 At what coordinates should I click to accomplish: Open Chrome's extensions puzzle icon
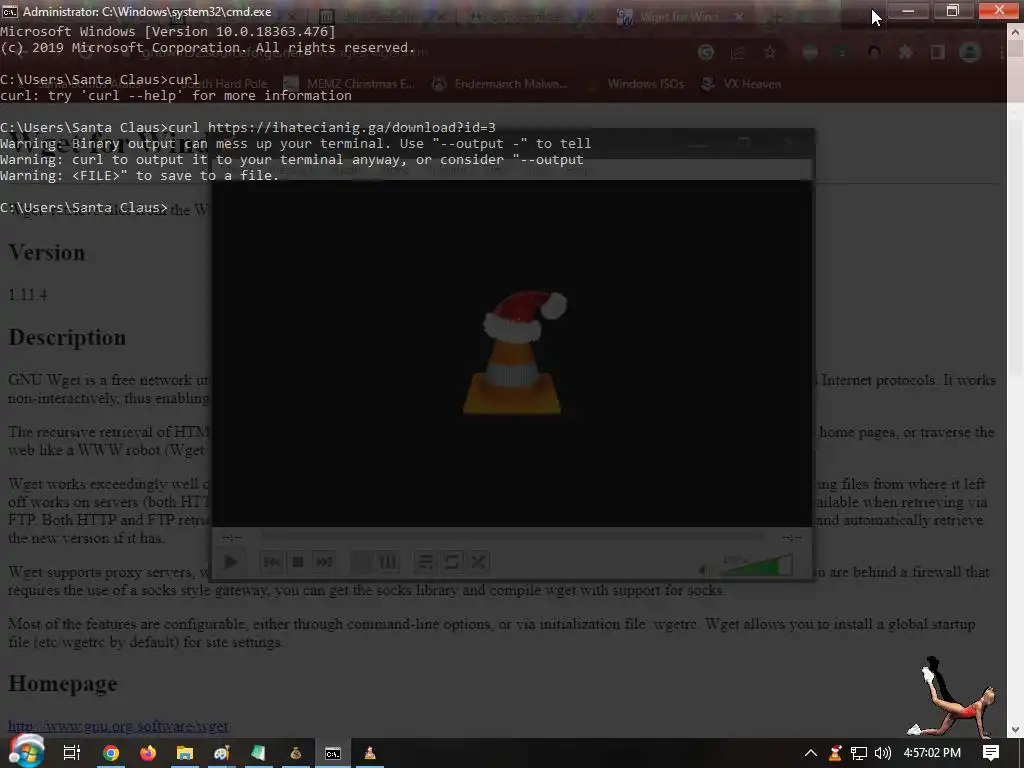pyautogui.click(x=906, y=52)
